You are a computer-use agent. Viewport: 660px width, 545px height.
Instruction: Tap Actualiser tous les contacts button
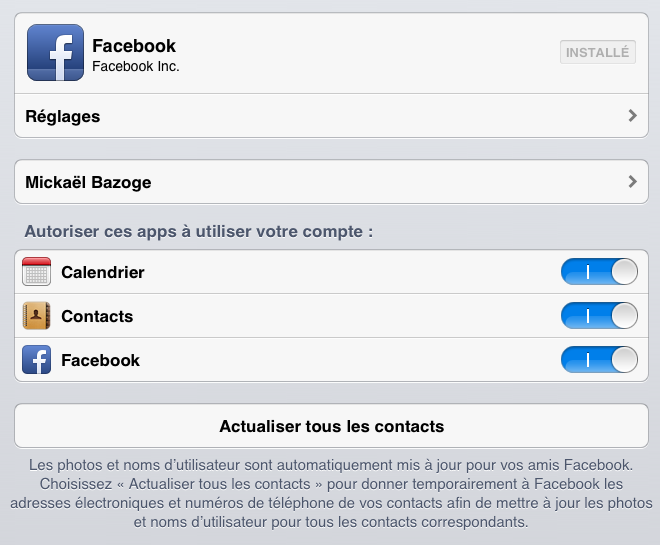tap(331, 426)
